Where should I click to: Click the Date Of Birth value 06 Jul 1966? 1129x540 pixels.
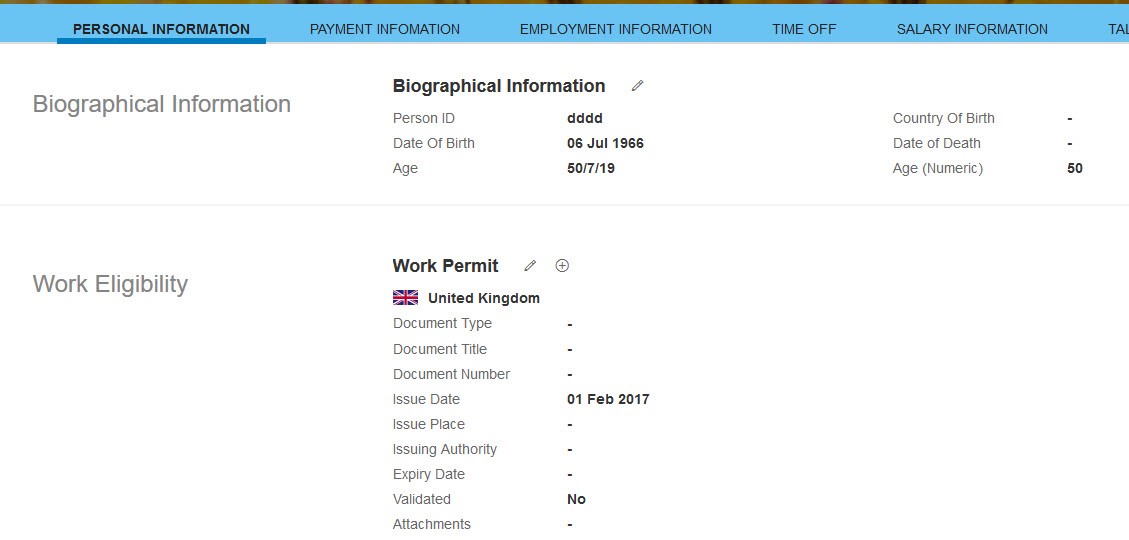(x=606, y=143)
